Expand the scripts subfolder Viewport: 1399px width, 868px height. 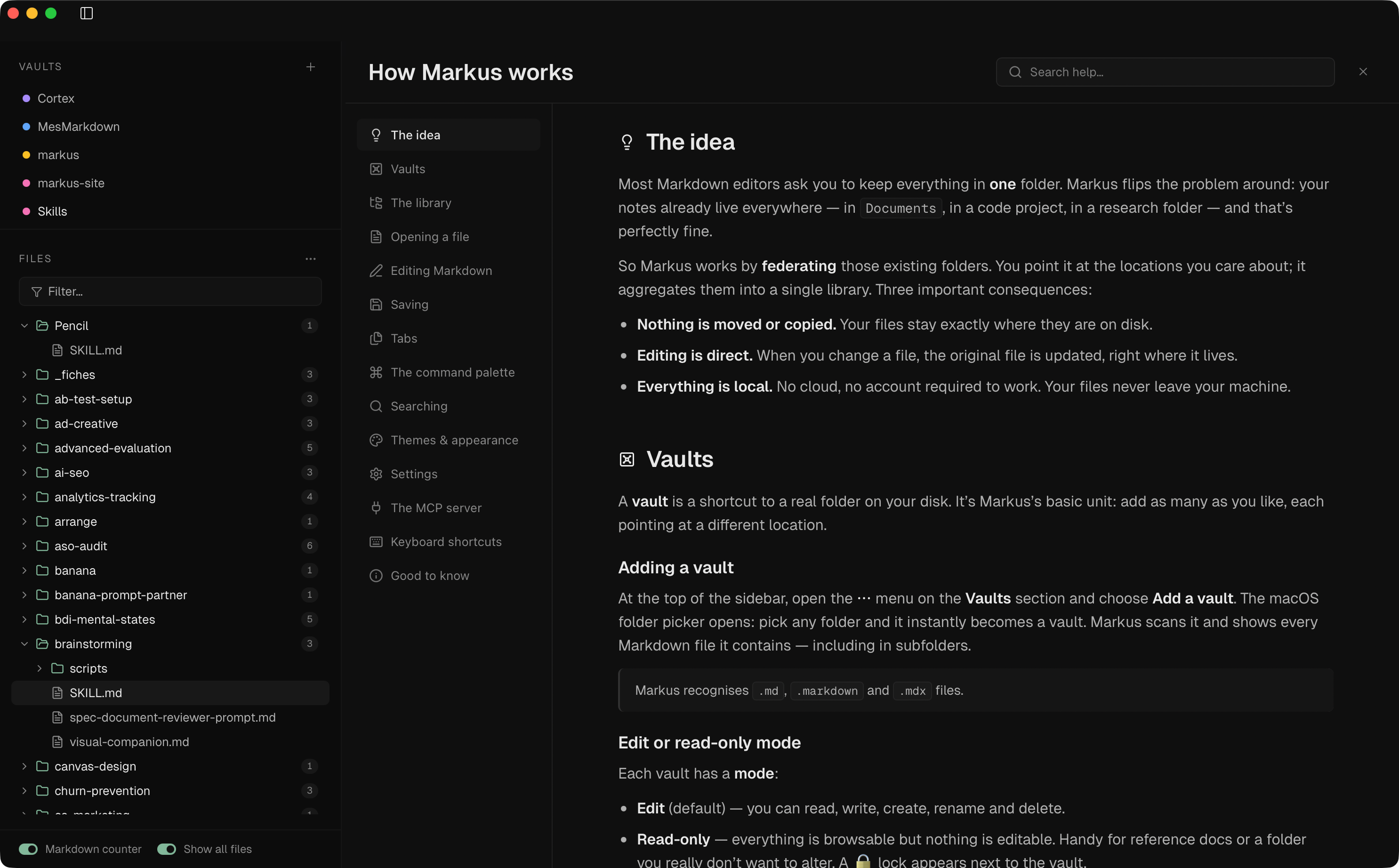(39, 668)
